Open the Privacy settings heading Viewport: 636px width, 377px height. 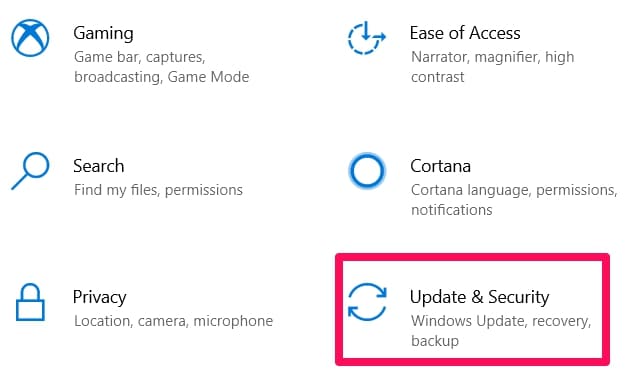pyautogui.click(x=99, y=297)
